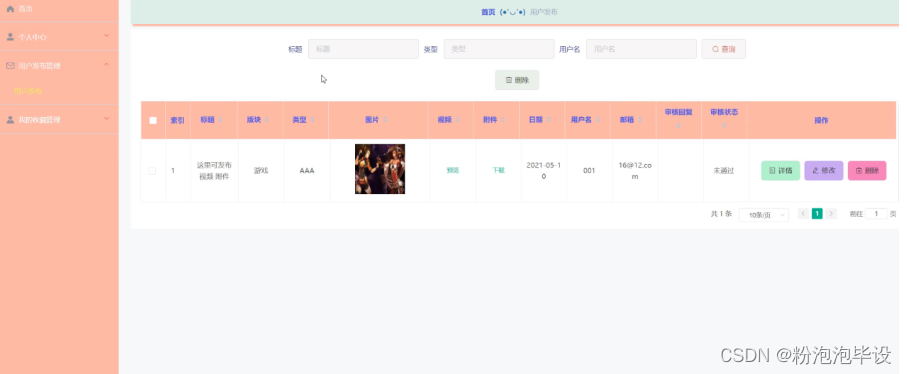Expand the 个人中心 menu chevron
Viewport: 907px width, 374px height.
(106, 36)
